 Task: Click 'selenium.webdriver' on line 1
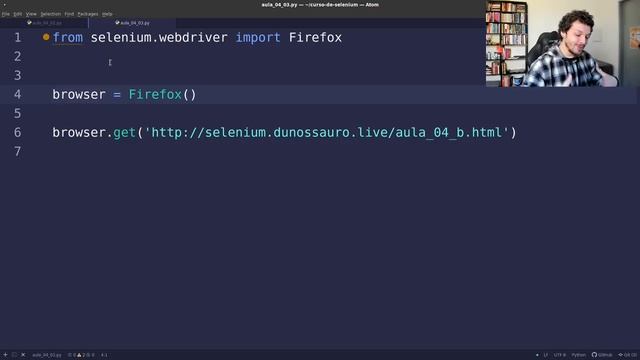[159, 38]
